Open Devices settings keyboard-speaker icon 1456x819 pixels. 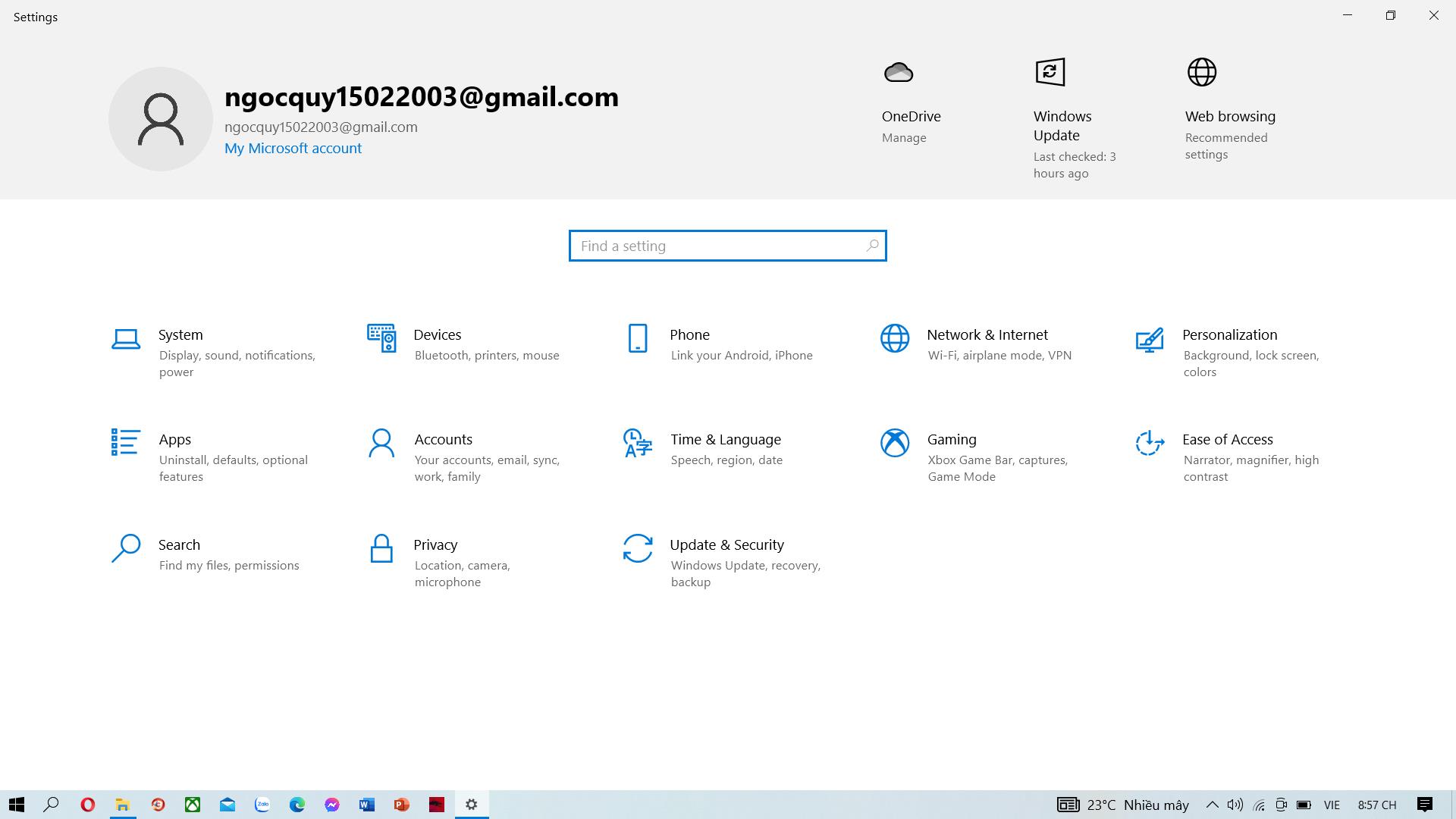(381, 338)
